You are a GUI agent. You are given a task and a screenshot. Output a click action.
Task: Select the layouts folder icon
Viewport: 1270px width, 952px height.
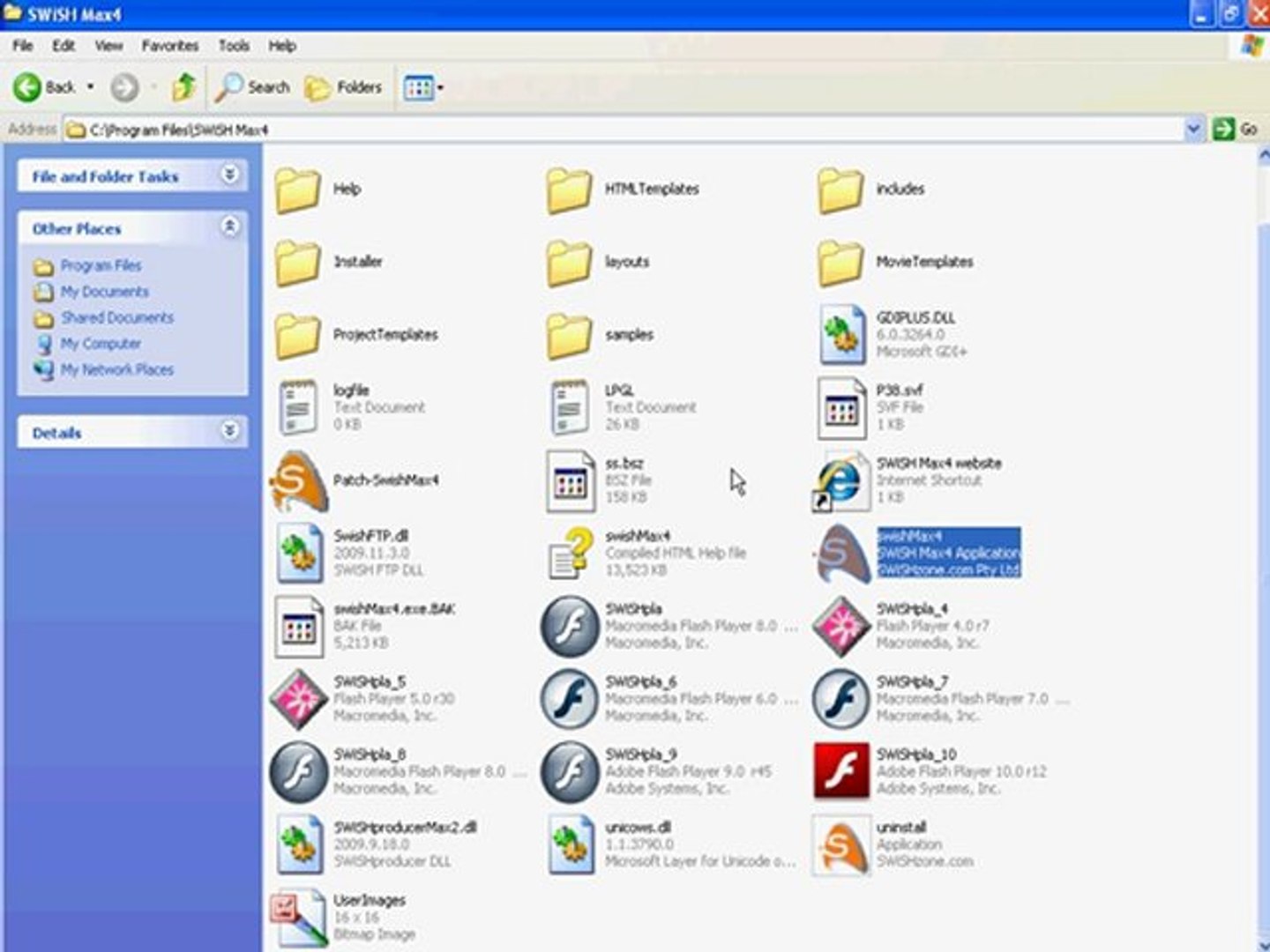coord(569,262)
